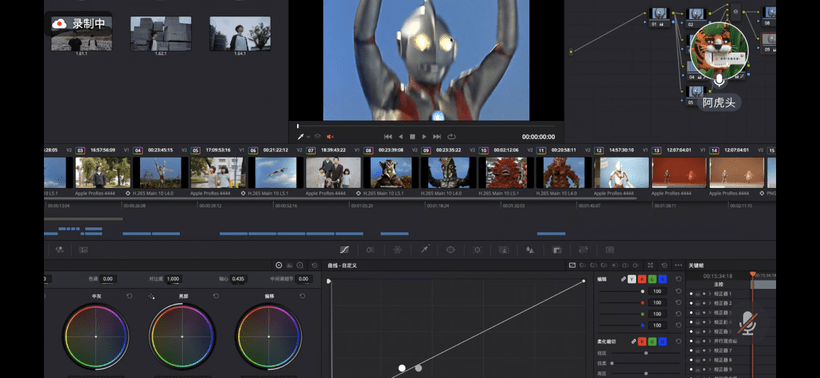The image size is (820, 378).
Task: Click the viewer layers overlay icon
Action: tap(317, 136)
